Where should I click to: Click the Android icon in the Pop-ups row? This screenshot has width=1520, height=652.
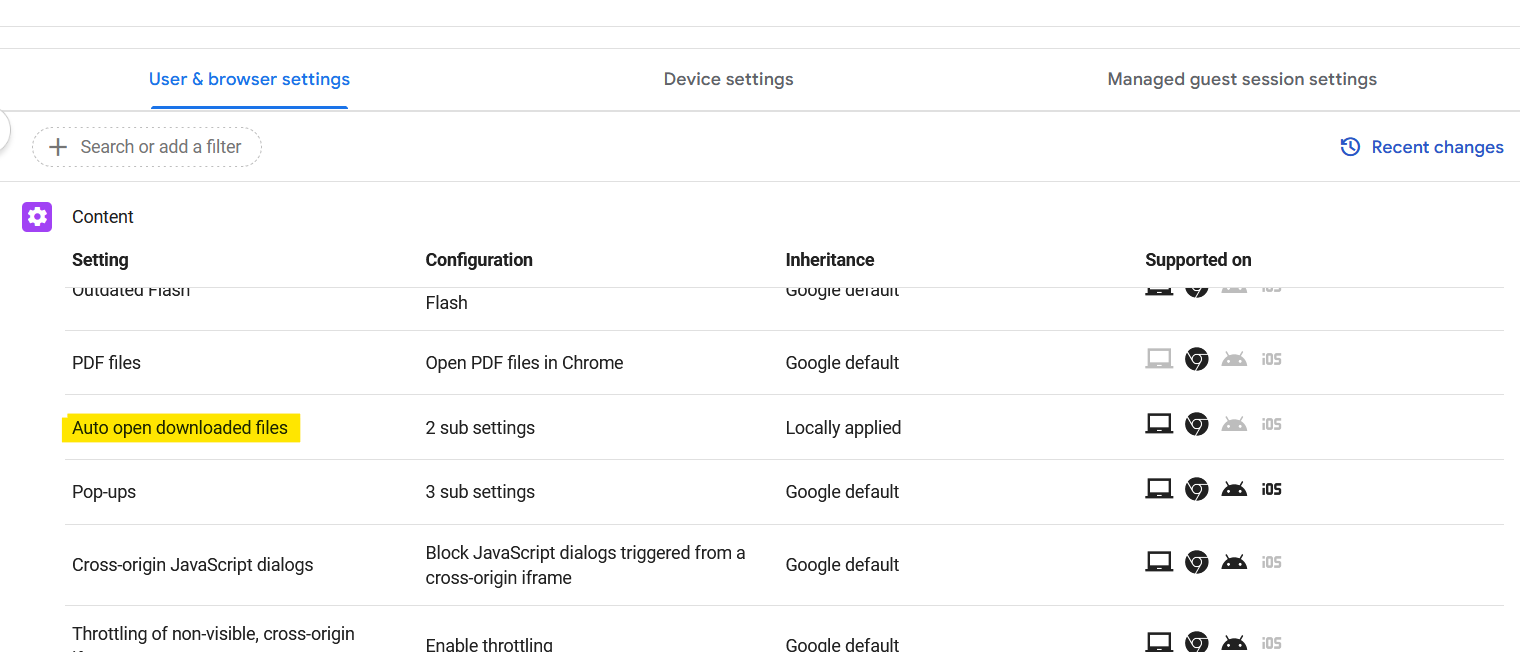(x=1234, y=489)
